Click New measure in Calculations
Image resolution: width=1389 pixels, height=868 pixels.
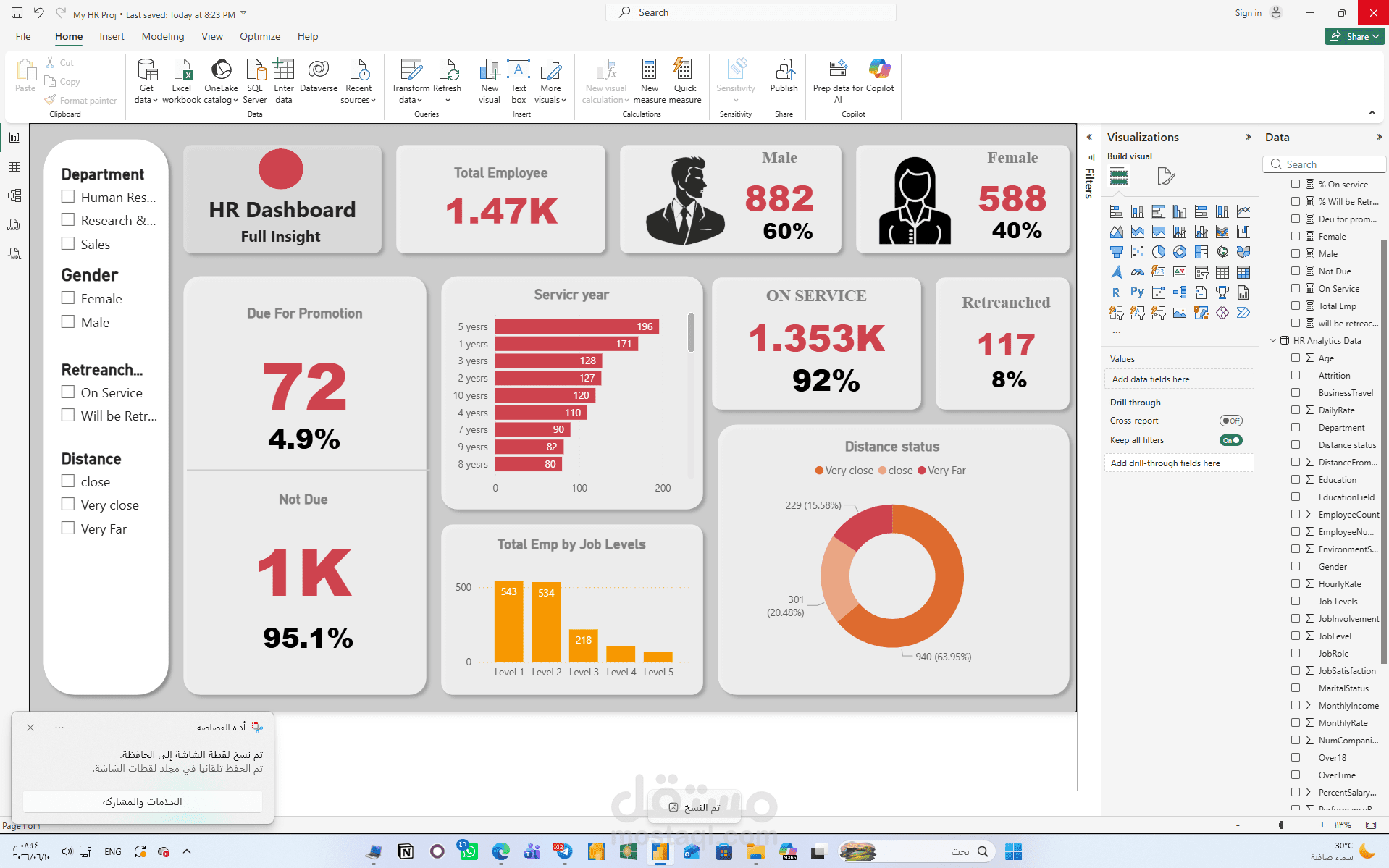pyautogui.click(x=649, y=81)
